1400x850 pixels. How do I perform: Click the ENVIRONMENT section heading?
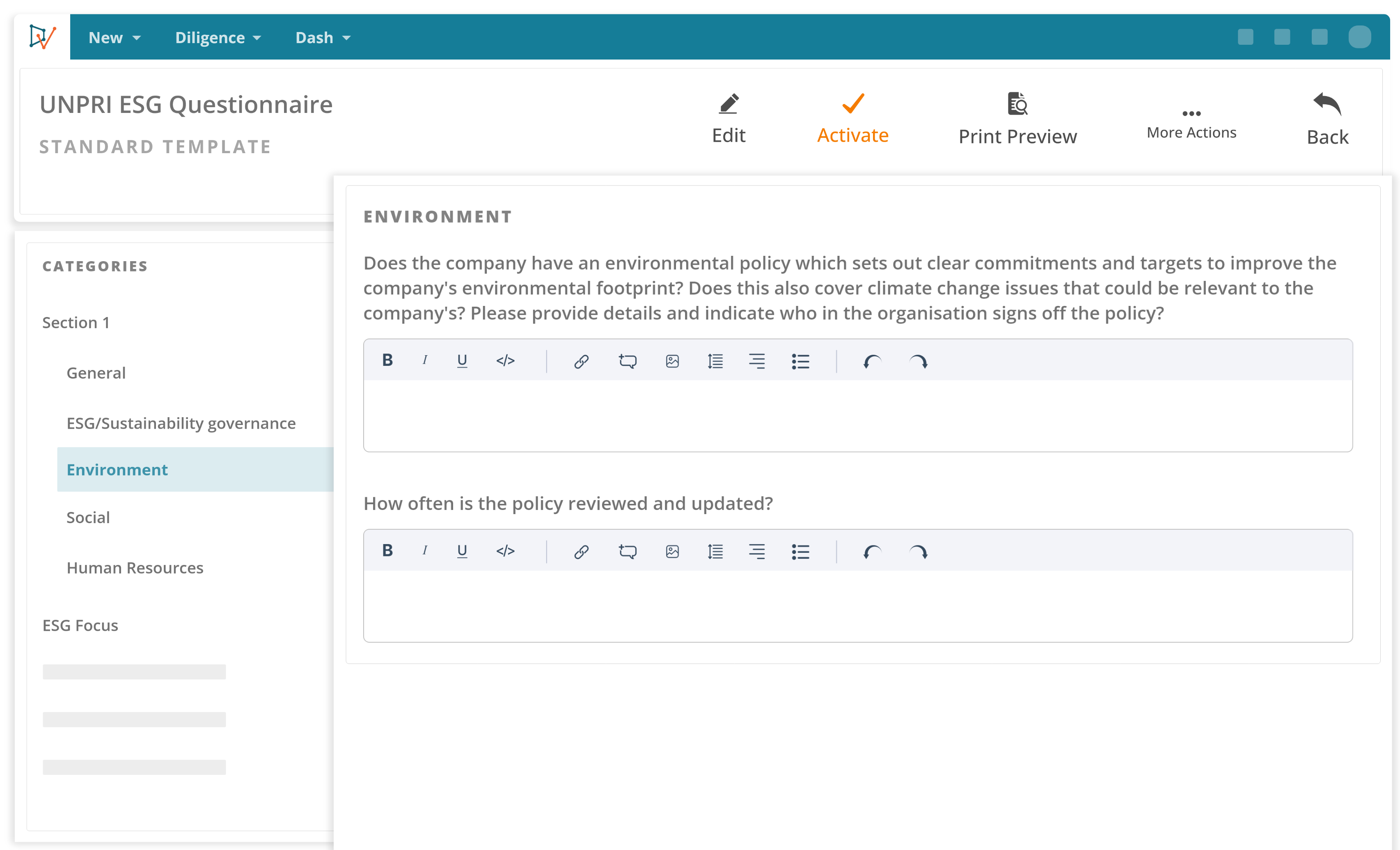pos(438,217)
